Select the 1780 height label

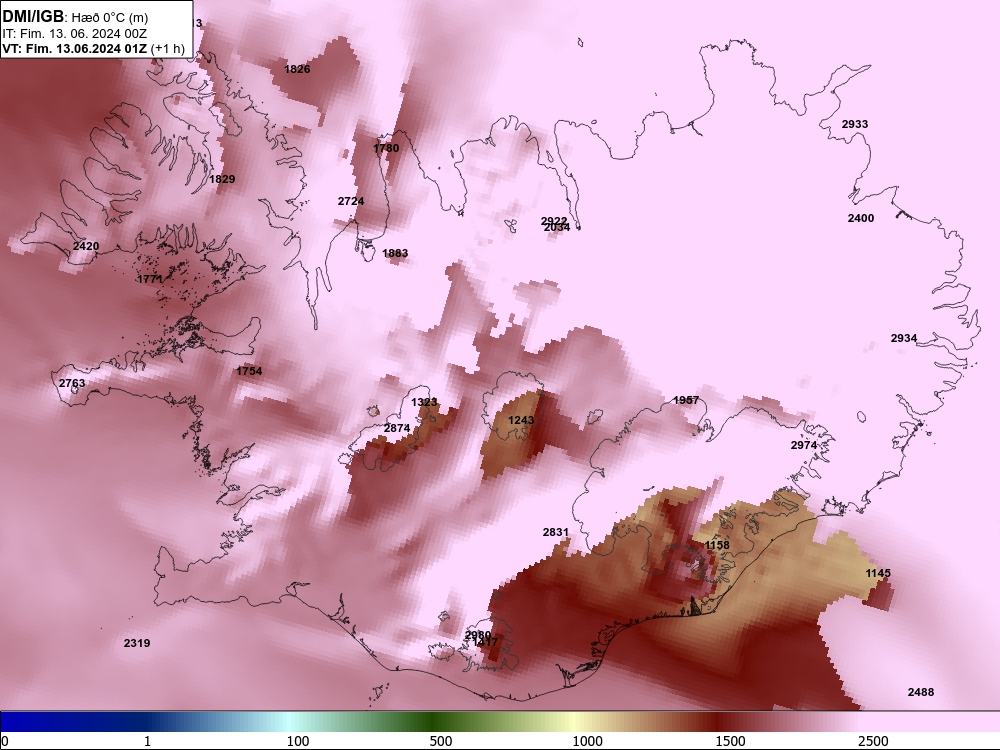point(386,148)
